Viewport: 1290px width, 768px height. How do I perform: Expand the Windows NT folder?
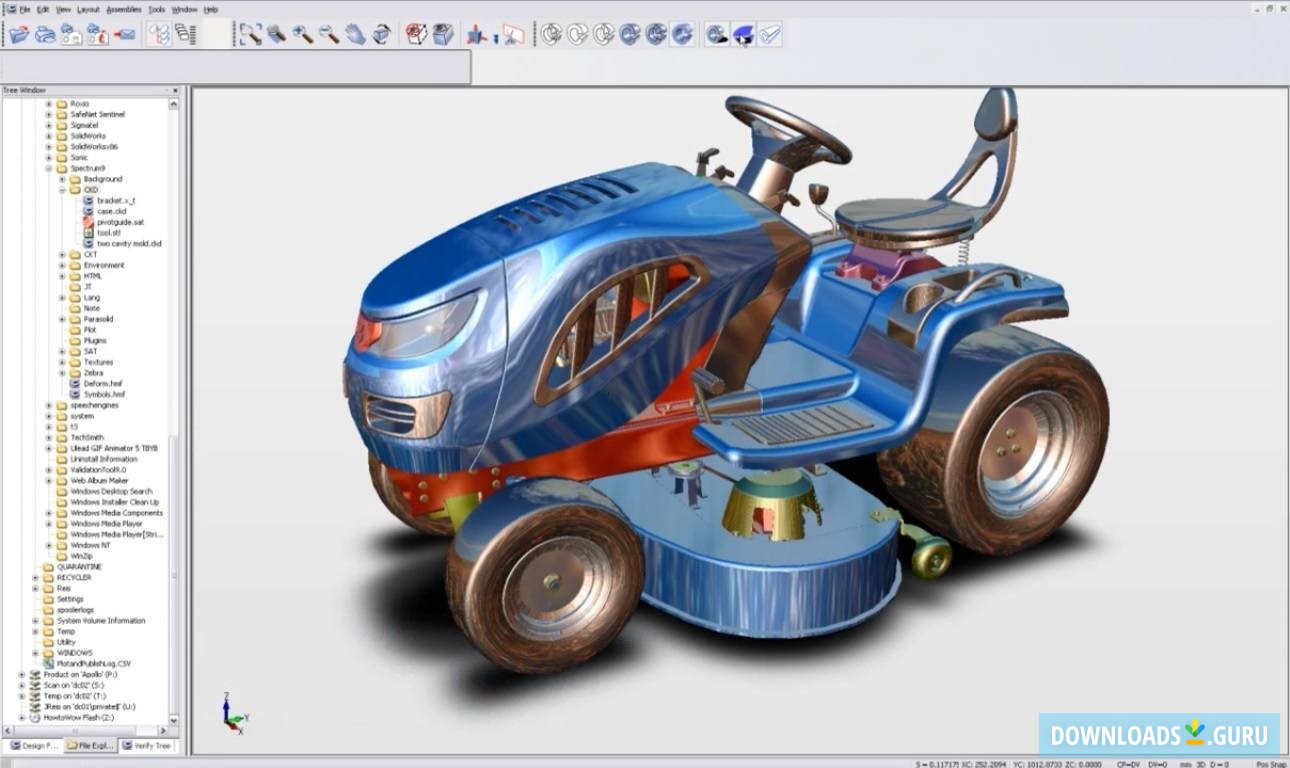49,545
